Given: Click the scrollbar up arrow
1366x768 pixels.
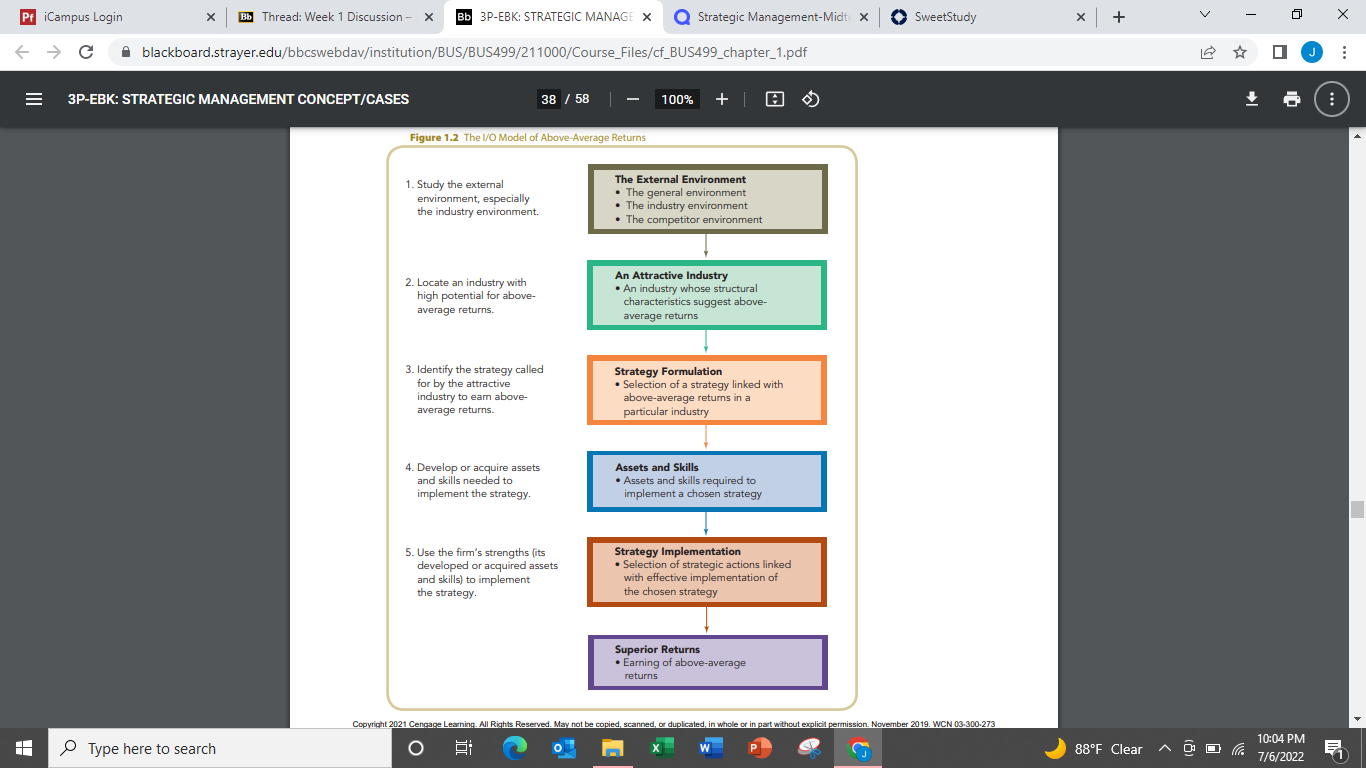Looking at the screenshot, I should coord(1357,135).
